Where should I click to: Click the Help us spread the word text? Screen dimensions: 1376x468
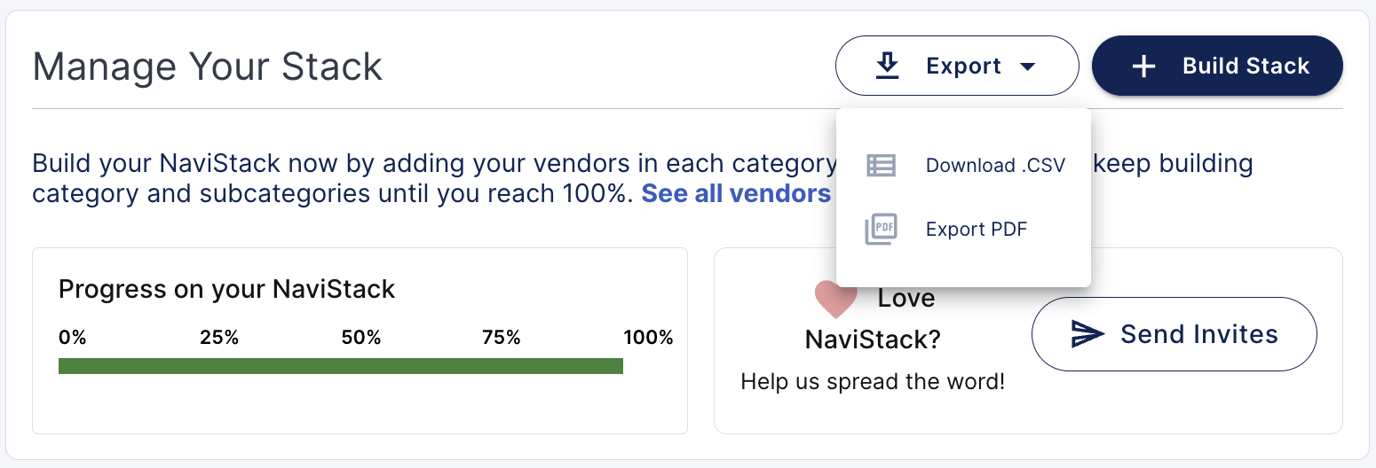click(872, 381)
